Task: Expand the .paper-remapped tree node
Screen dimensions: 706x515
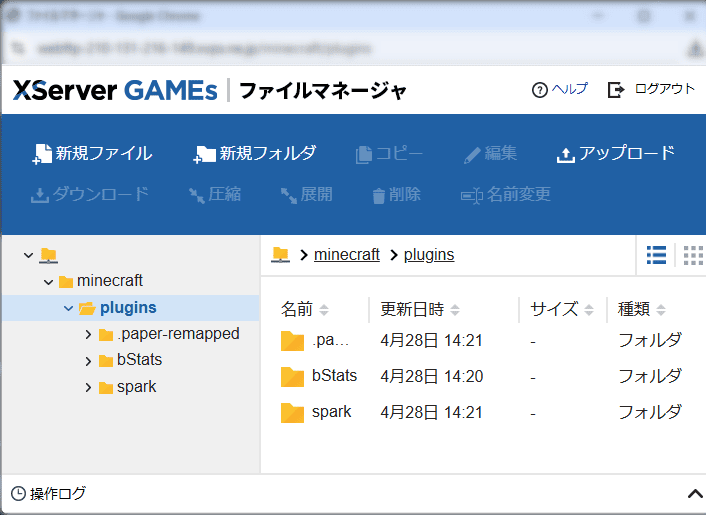Action: [88, 334]
